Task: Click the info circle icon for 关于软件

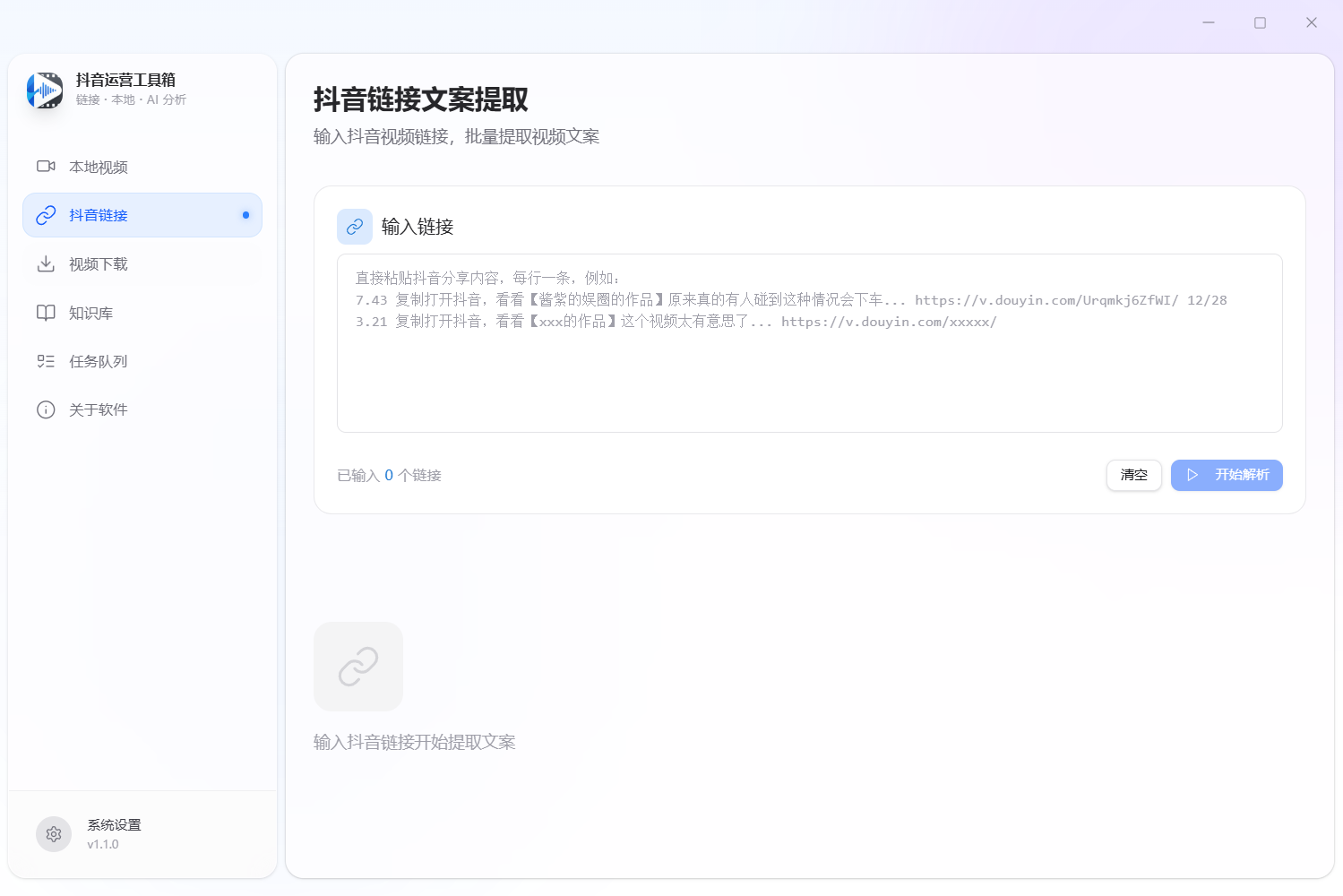Action: pos(46,409)
